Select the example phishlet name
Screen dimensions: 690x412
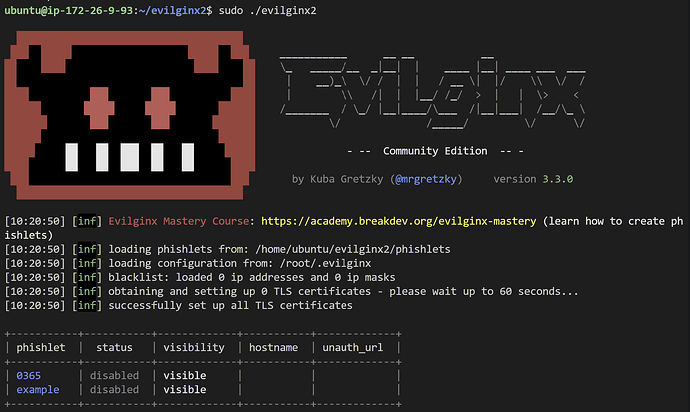tap(38, 390)
